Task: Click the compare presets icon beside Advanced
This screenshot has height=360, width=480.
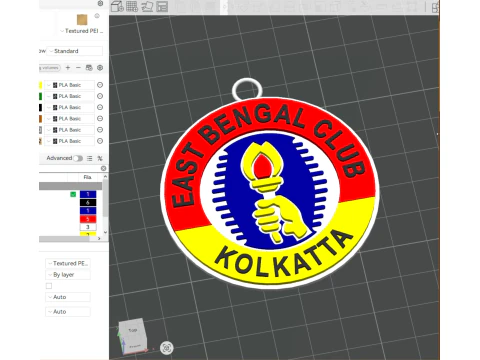Action: click(100, 158)
